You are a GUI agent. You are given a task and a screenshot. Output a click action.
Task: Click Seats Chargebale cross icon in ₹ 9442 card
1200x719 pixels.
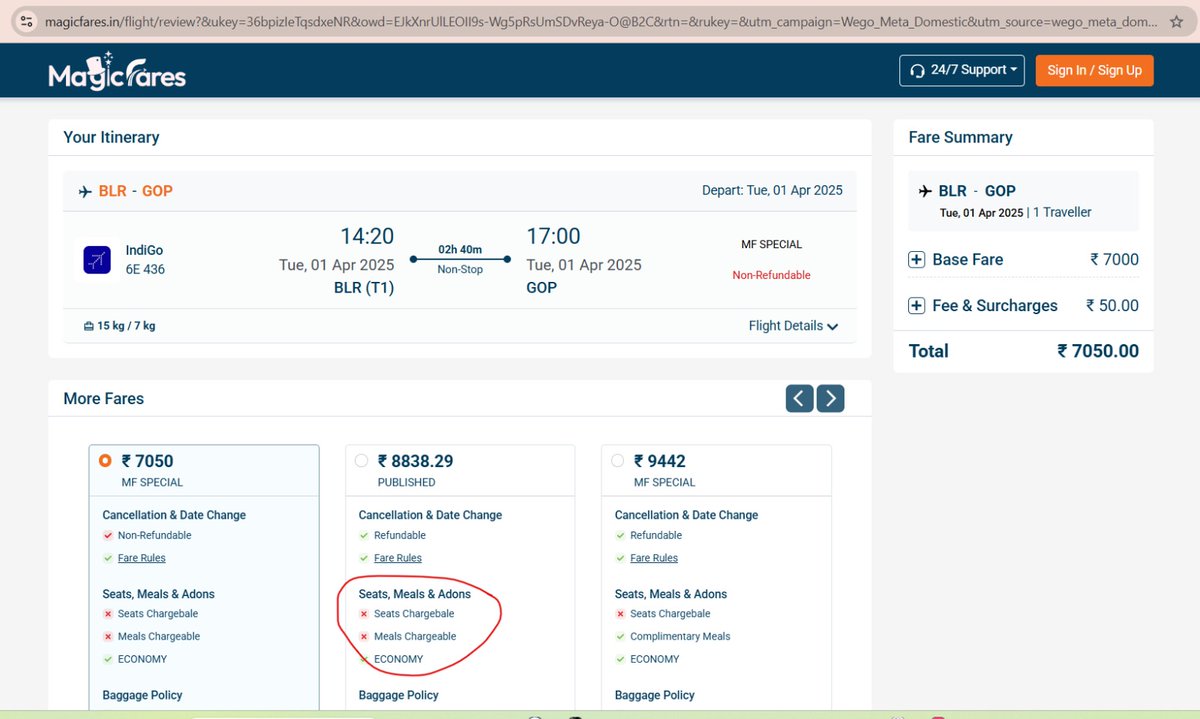620,614
